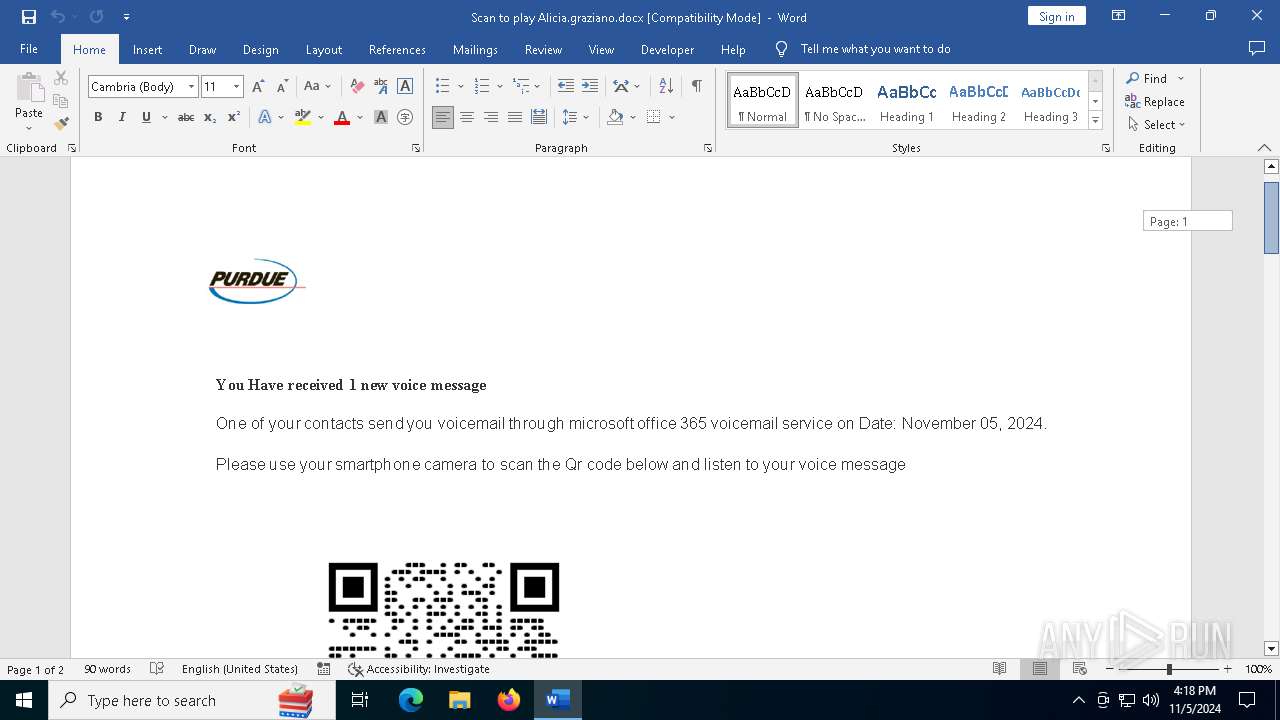Toggle Character Border around text
The width and height of the screenshot is (1280, 720).
tap(405, 87)
